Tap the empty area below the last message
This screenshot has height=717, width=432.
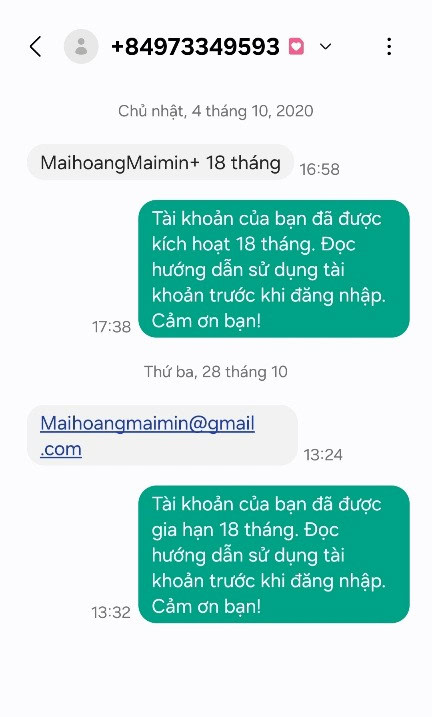pos(216,668)
